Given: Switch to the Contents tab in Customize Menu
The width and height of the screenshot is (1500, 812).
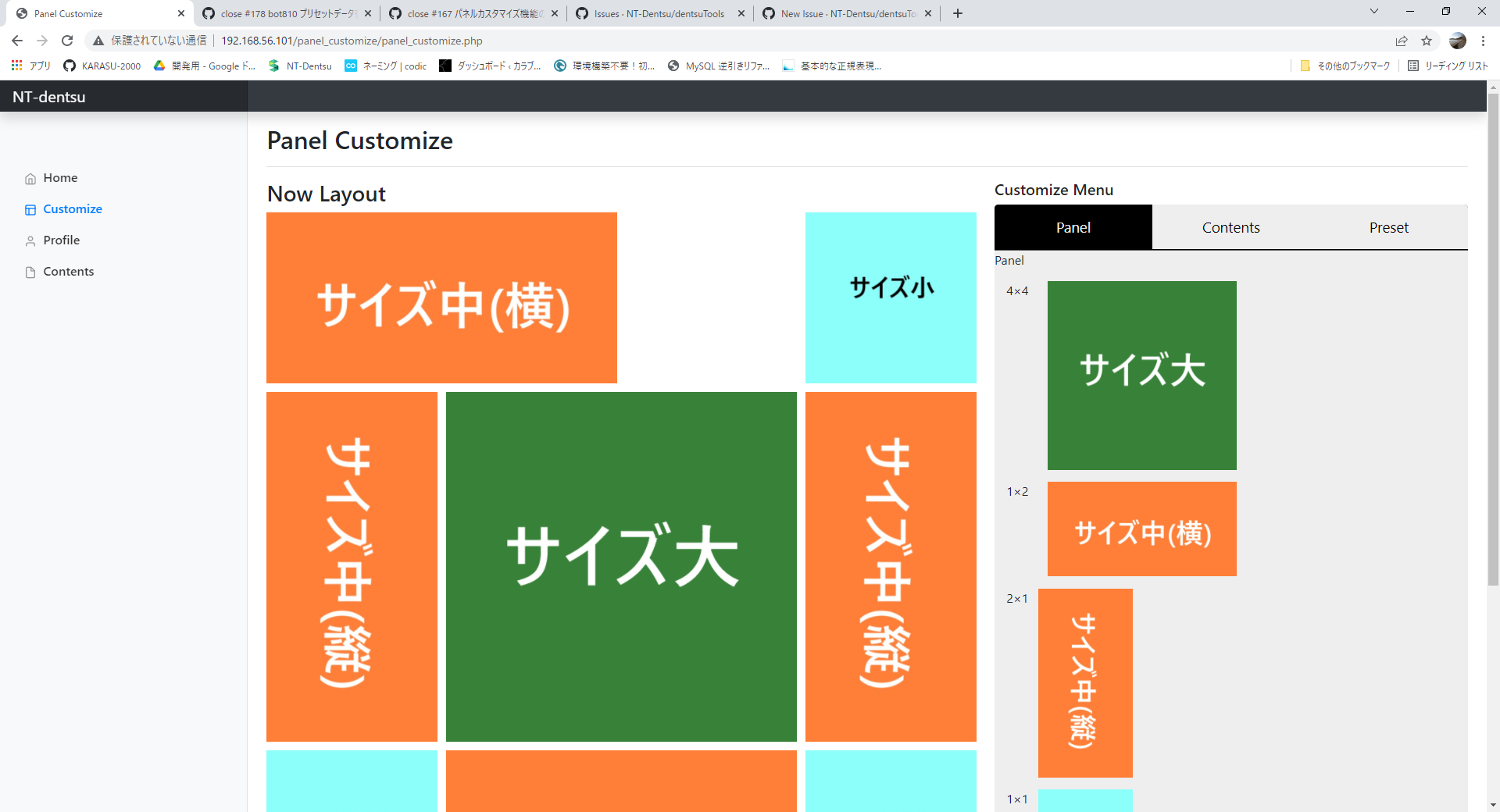Looking at the screenshot, I should 1230,227.
